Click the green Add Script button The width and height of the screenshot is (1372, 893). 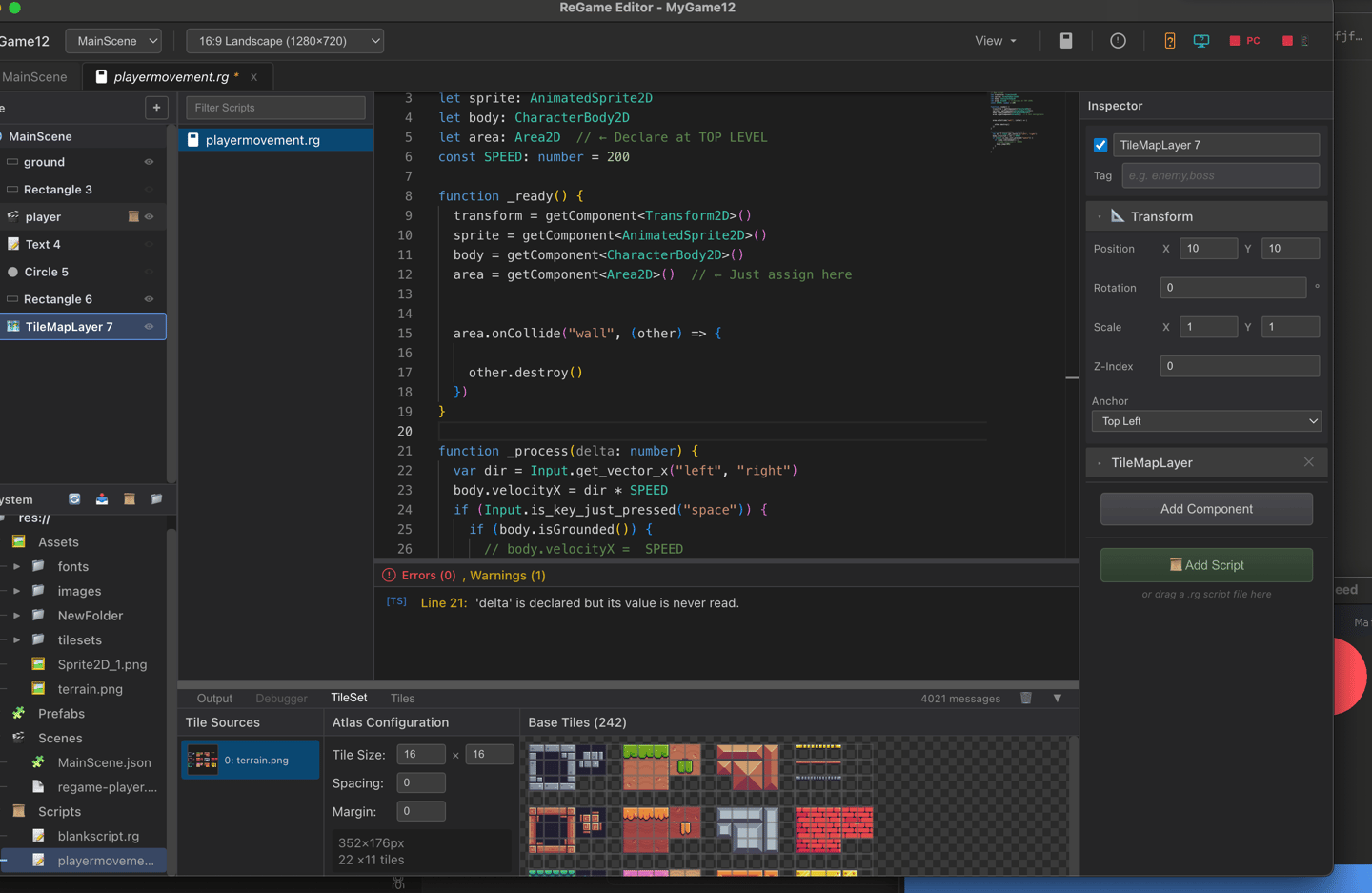coord(1206,565)
